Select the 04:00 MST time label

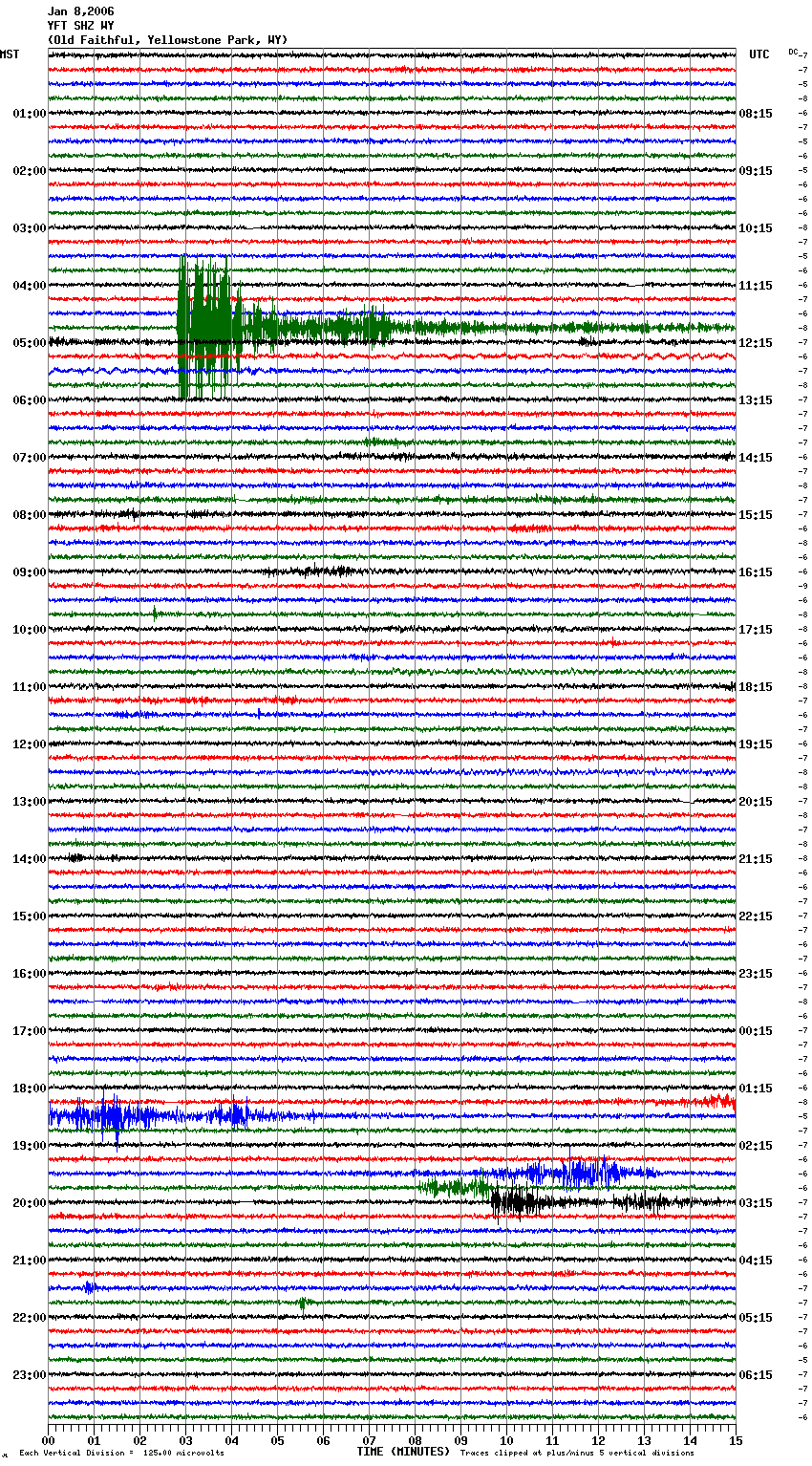point(30,286)
